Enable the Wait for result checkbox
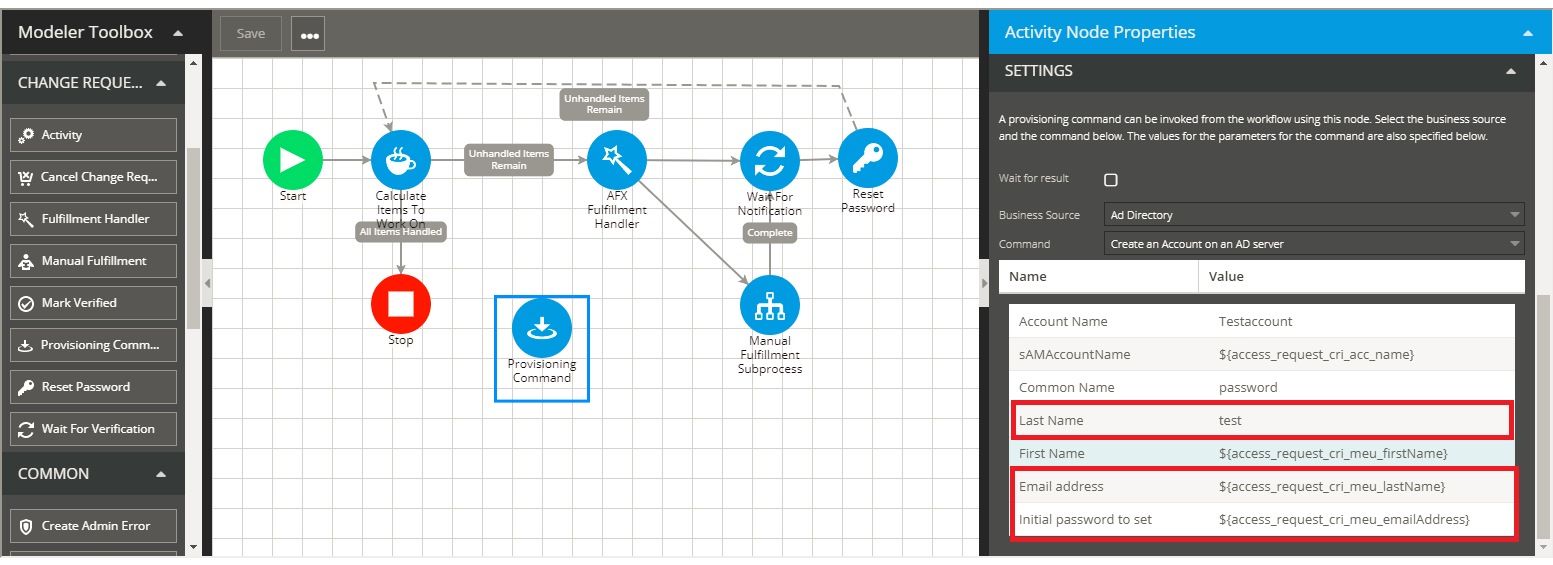 click(1110, 180)
